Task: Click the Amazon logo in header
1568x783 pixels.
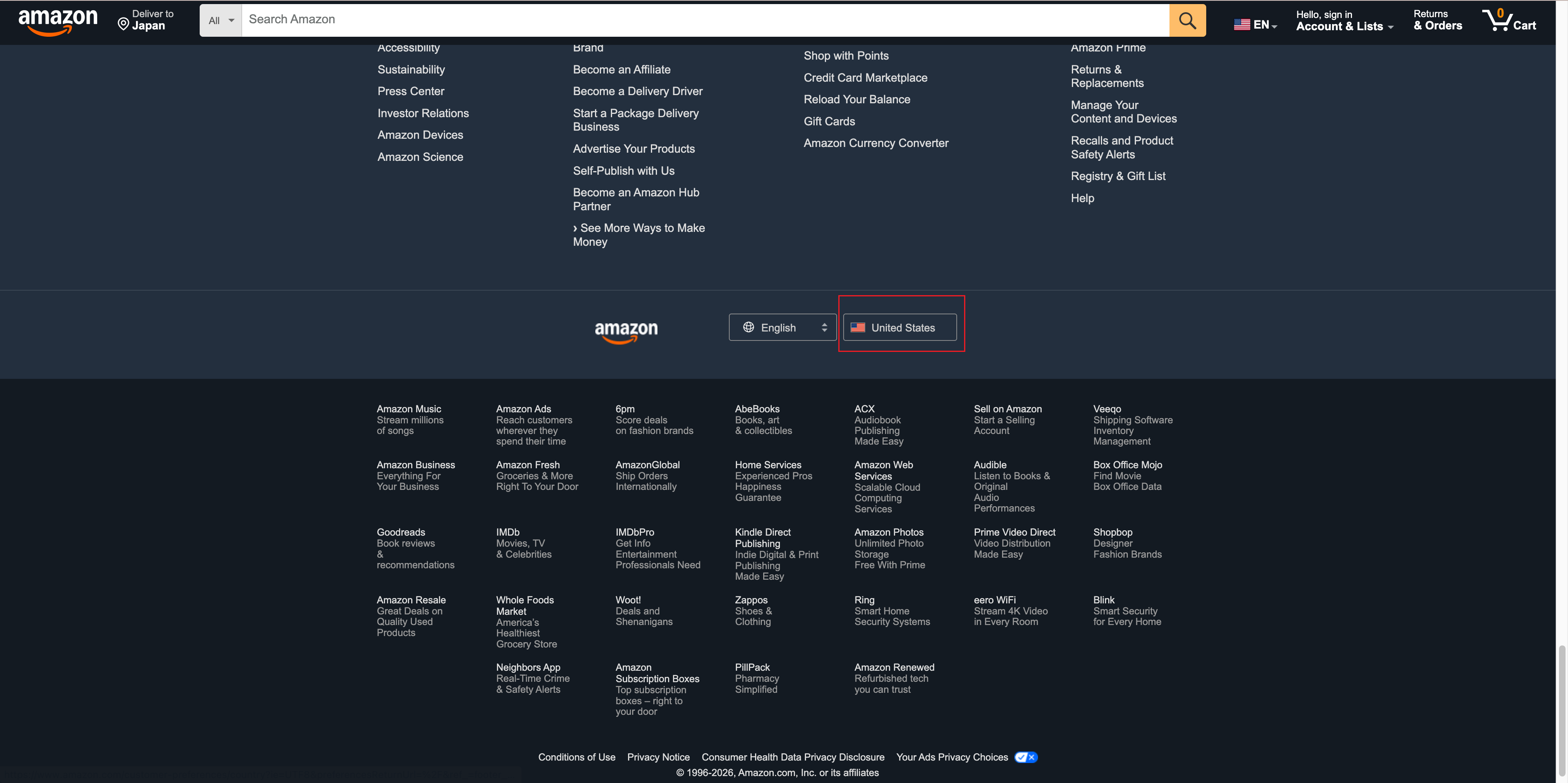Action: (58, 22)
